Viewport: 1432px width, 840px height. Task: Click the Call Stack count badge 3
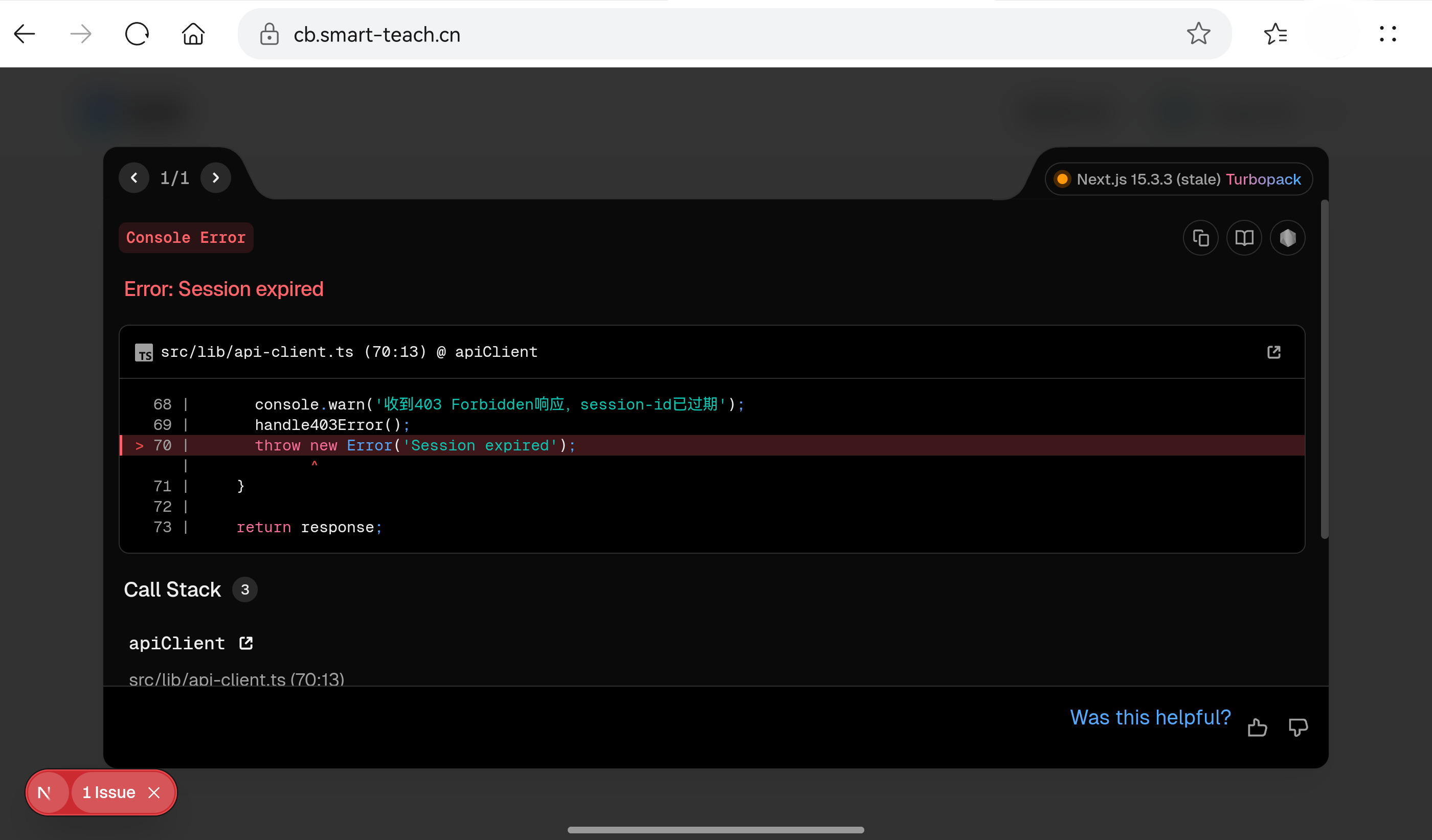tap(245, 589)
